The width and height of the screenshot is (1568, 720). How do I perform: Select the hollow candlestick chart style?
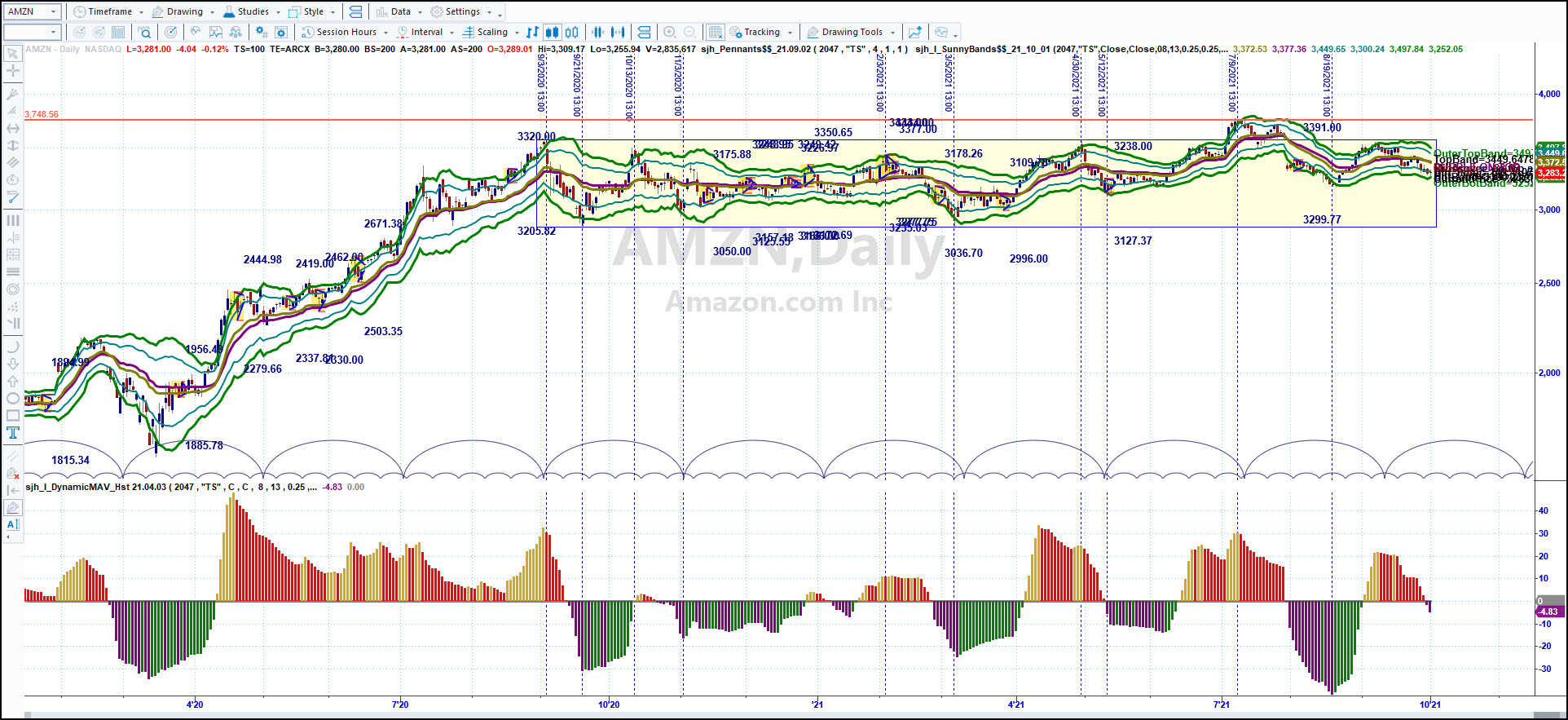coord(572,32)
